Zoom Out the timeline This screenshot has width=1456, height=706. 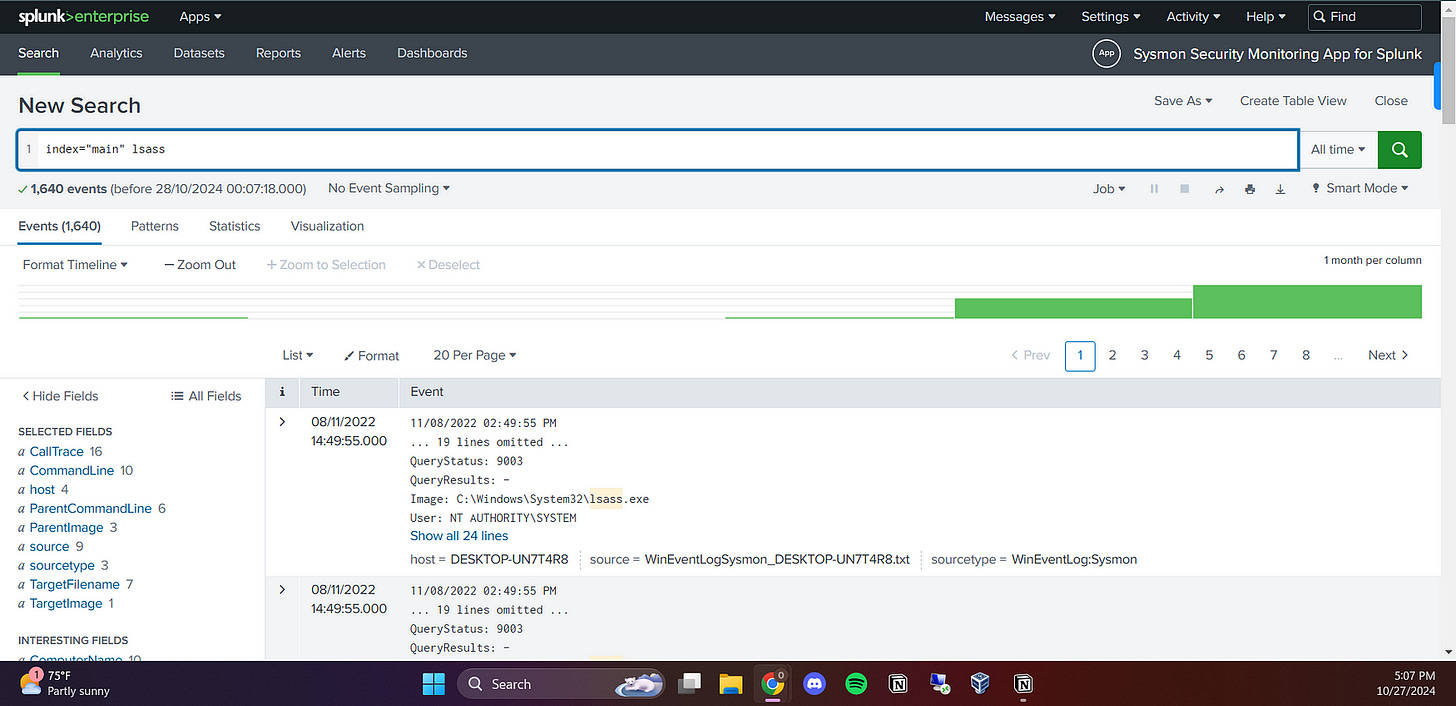(x=200, y=265)
